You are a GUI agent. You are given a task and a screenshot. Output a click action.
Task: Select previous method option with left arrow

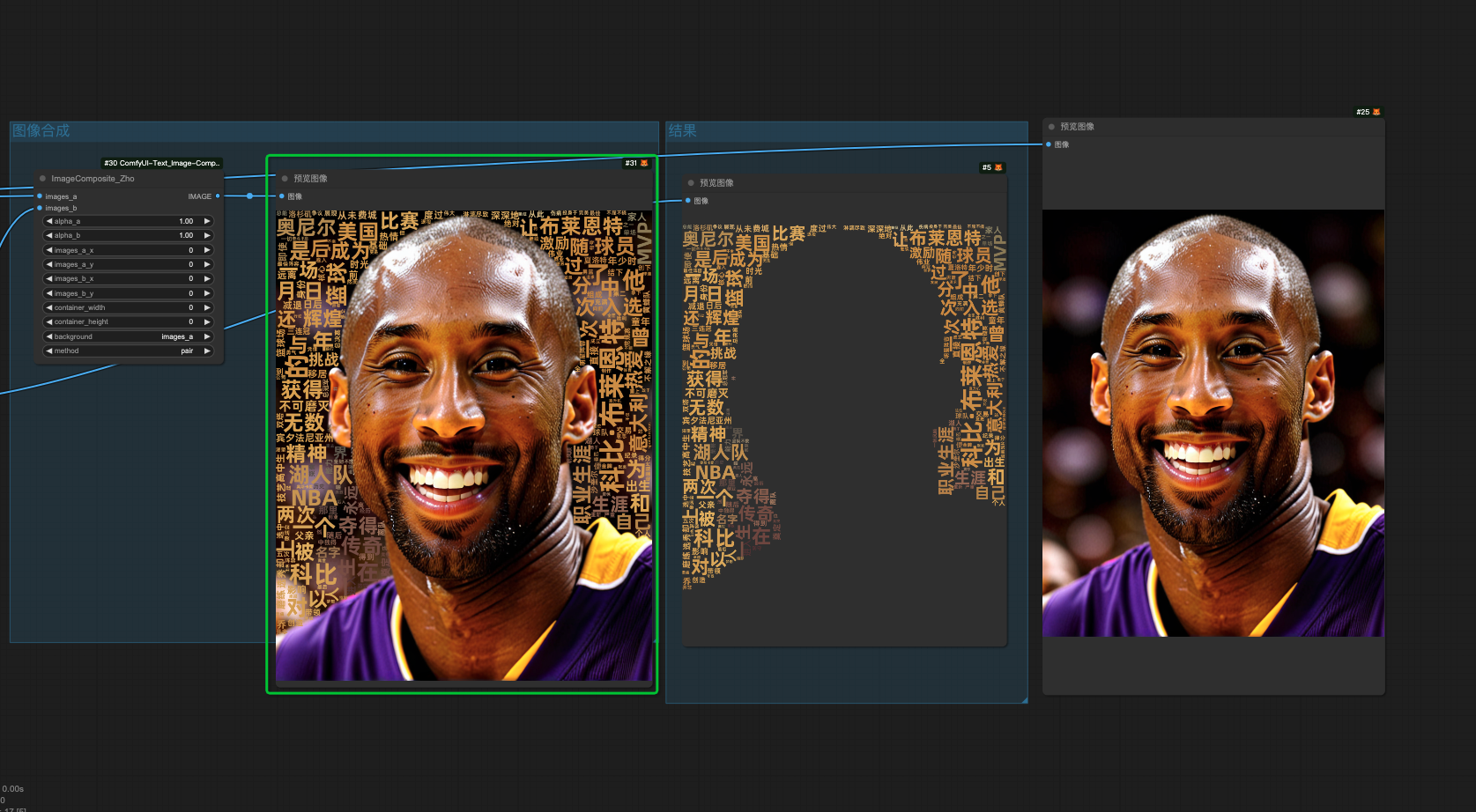49,351
